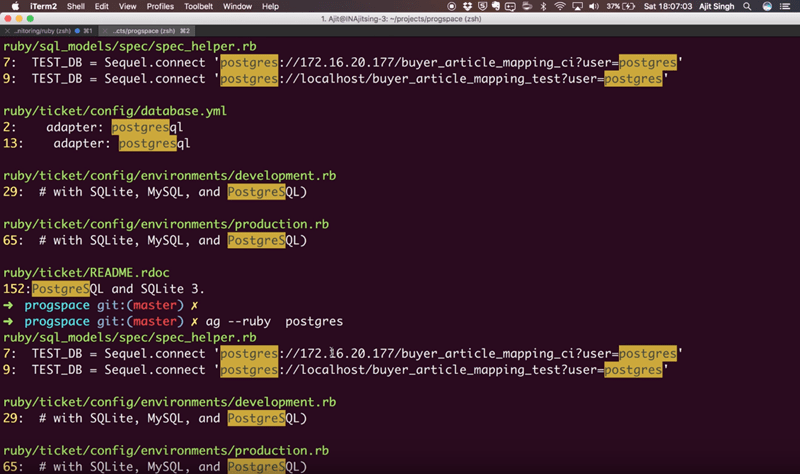800x474 pixels.
Task: Open the AirPlay display menu
Action: tap(578, 6)
